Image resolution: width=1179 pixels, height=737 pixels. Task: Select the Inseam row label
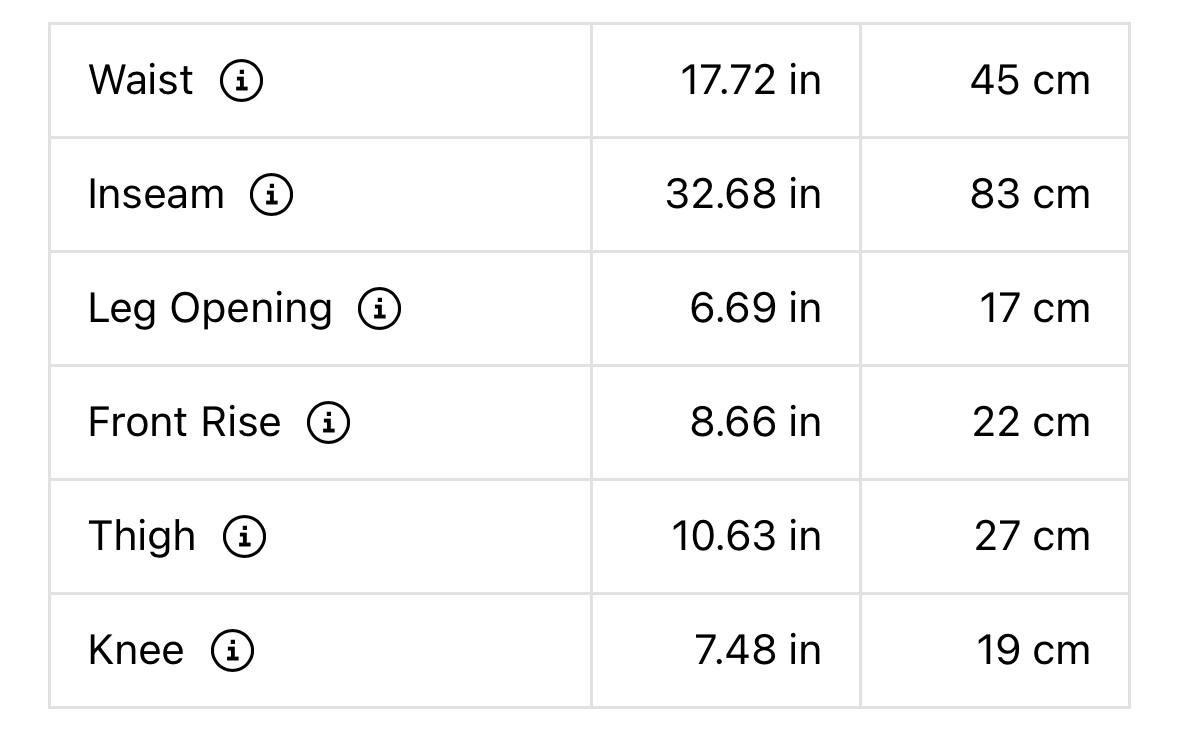pos(156,194)
